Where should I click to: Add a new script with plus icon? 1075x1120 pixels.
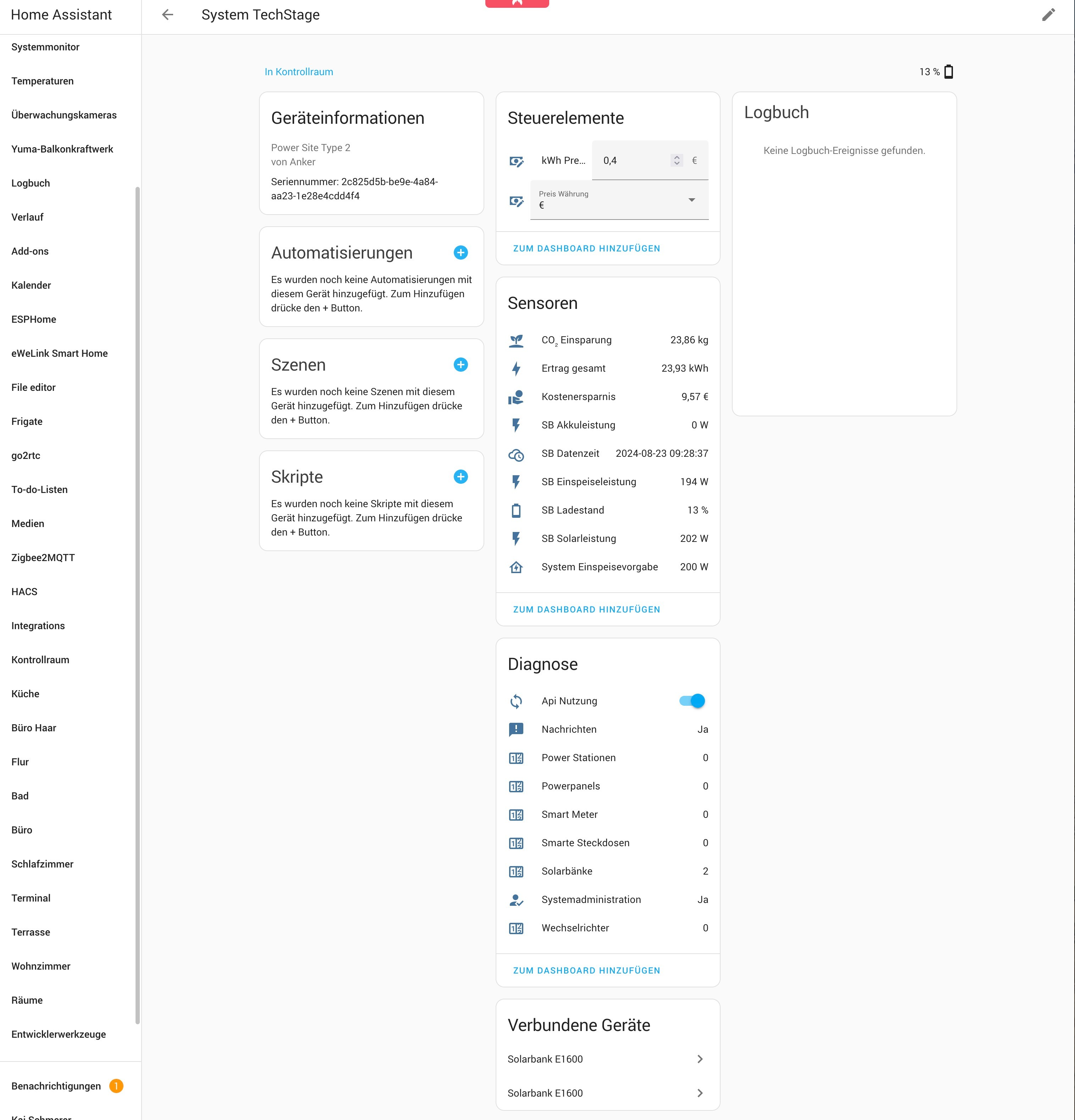tap(461, 477)
